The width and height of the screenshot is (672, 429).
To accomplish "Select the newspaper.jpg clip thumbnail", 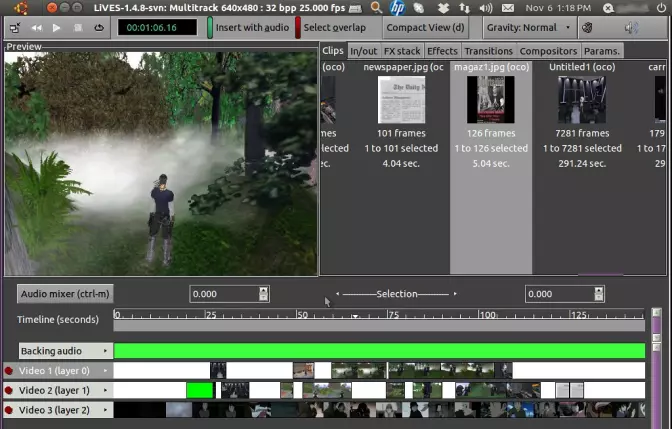I will (402, 100).
